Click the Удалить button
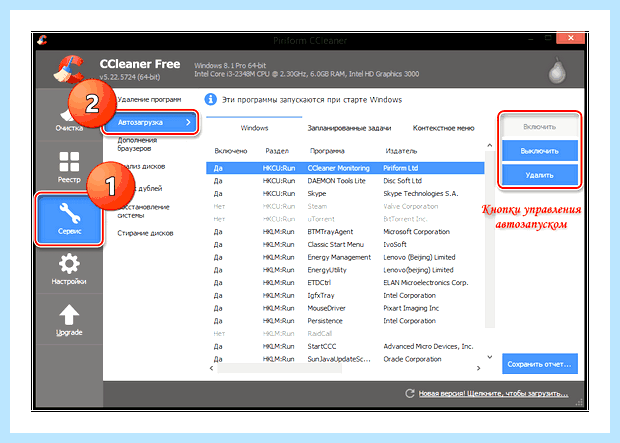 click(540, 175)
